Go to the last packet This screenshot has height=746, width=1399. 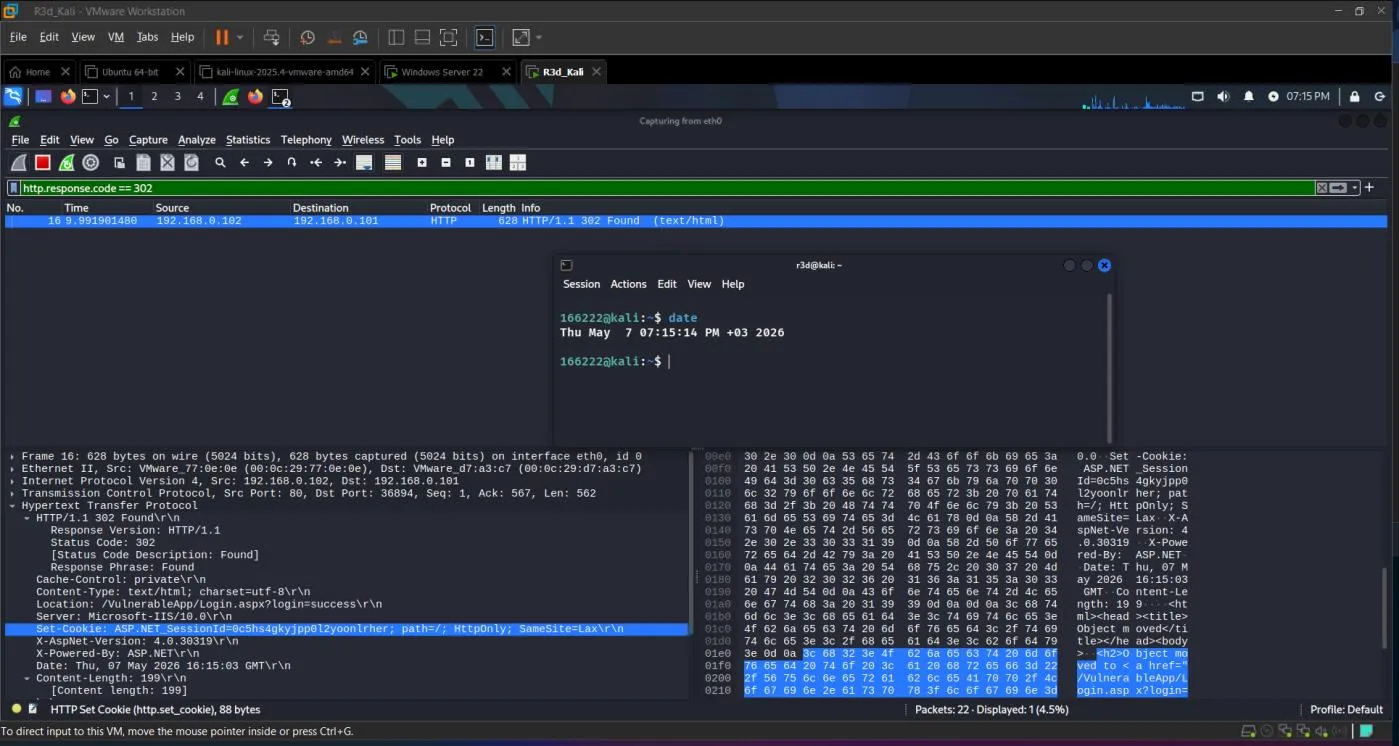click(x=340, y=162)
